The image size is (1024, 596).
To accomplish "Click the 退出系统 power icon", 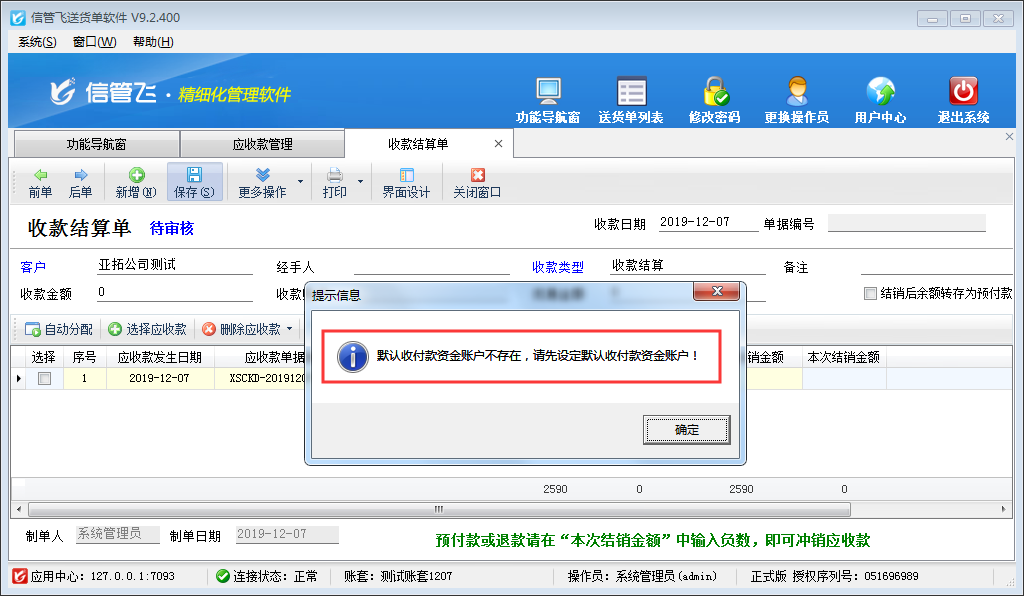I will (x=963, y=92).
